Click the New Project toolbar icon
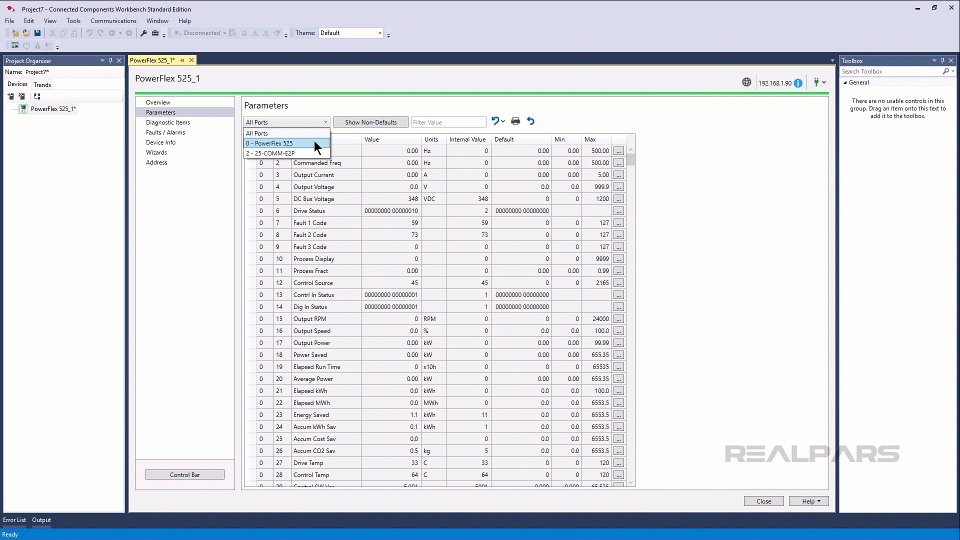Viewport: 960px width, 540px height. coord(15,33)
